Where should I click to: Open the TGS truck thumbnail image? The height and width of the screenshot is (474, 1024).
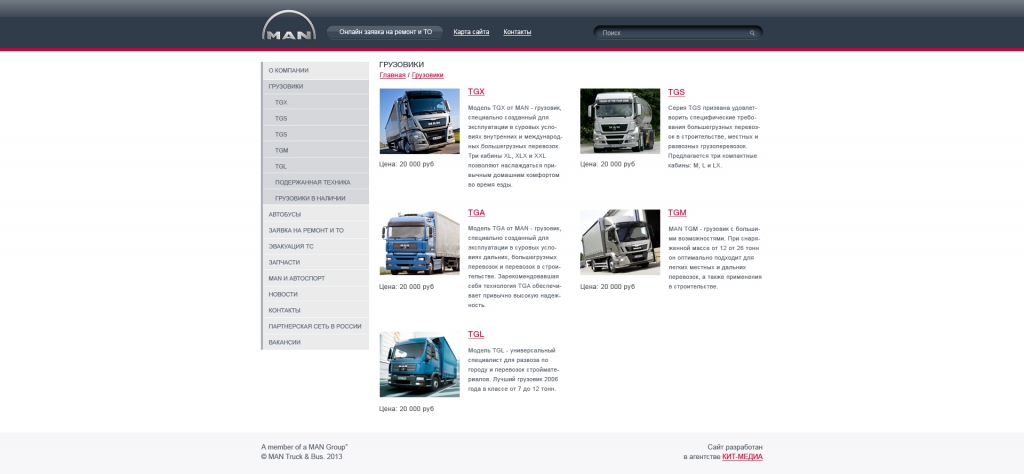(620, 121)
